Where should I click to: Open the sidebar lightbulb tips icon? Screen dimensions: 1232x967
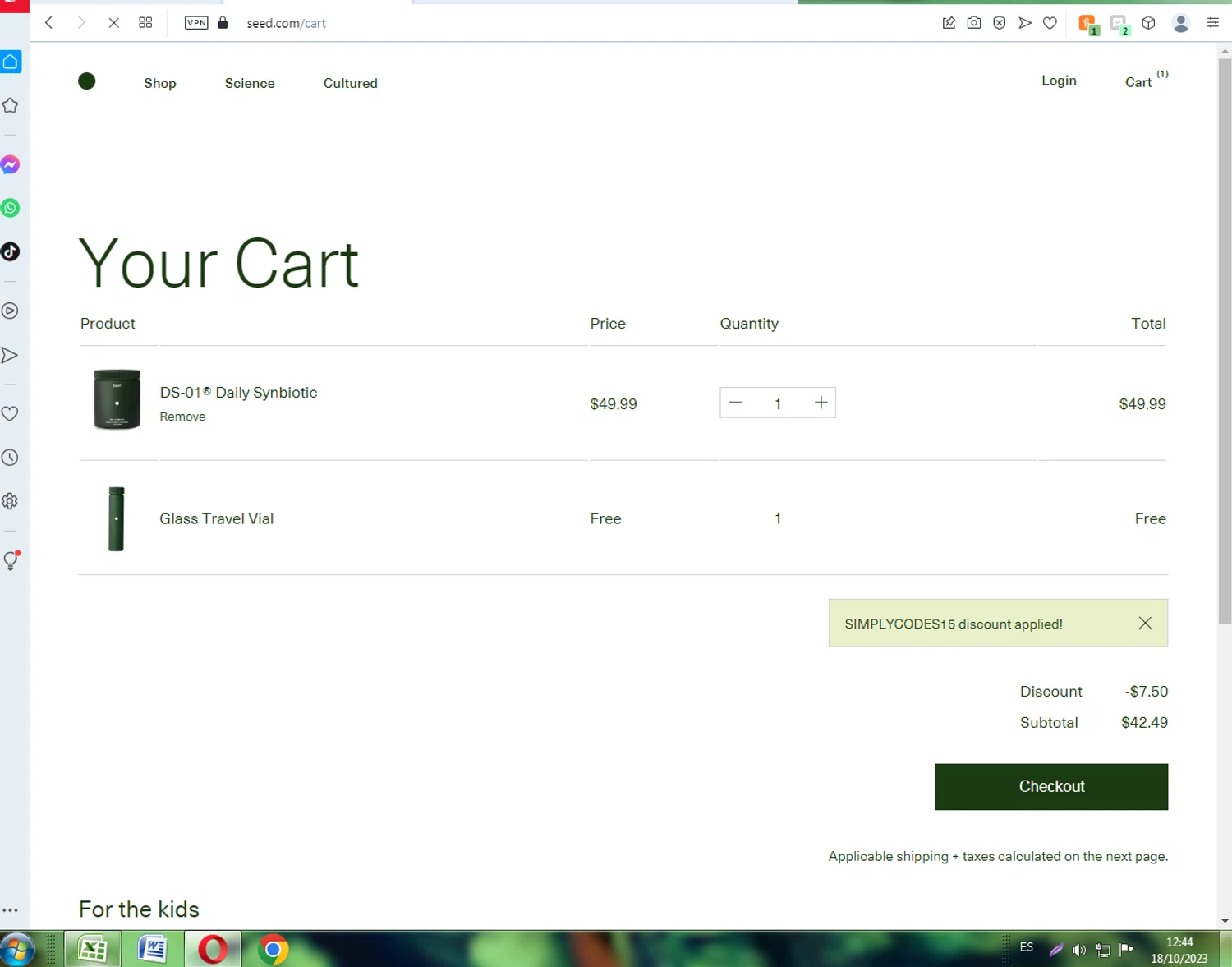pyautogui.click(x=11, y=560)
